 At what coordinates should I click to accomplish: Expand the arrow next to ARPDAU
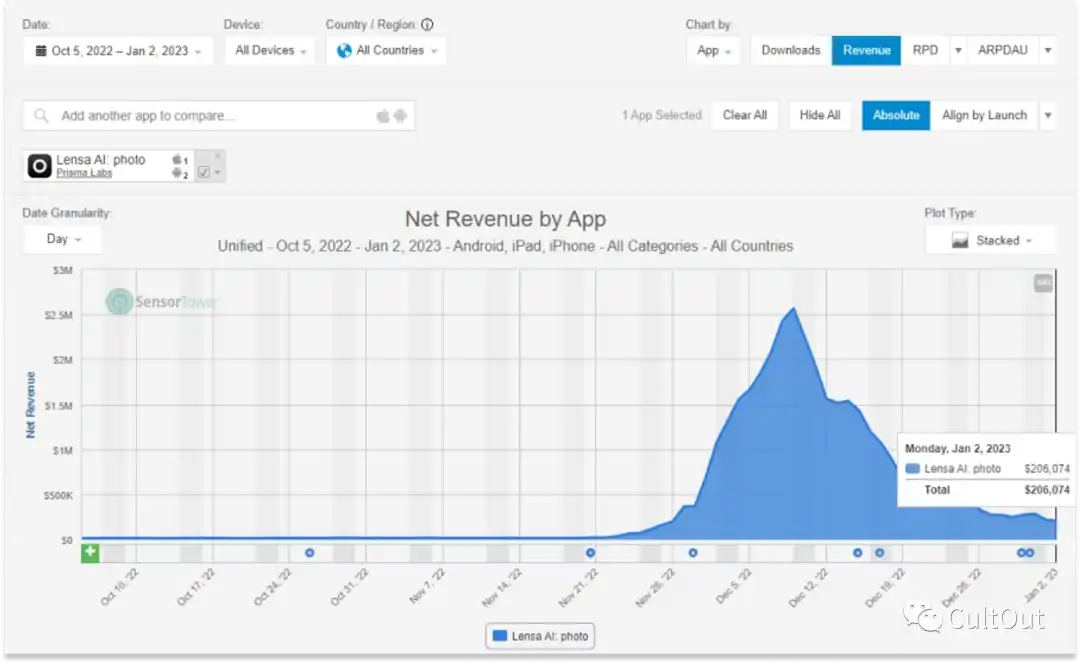click(1048, 50)
